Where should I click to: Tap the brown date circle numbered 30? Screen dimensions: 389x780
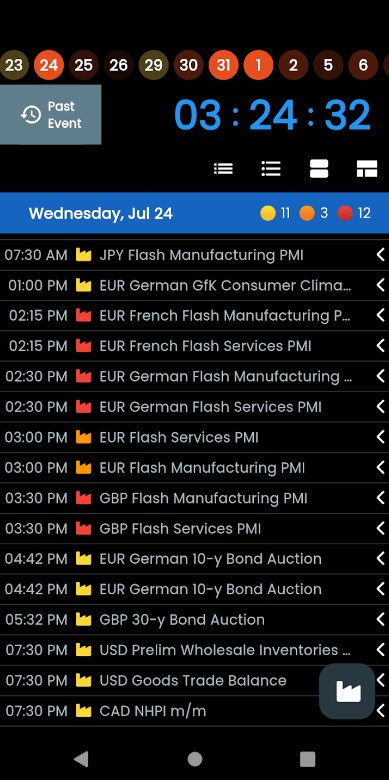tap(189, 65)
